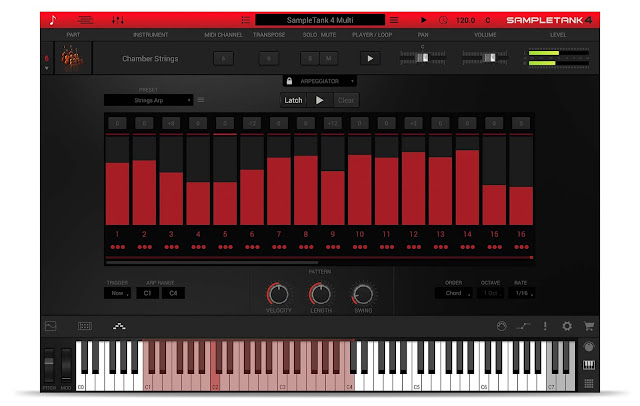
Task: Mute the Chamber Strings part
Action: pyautogui.click(x=328, y=58)
